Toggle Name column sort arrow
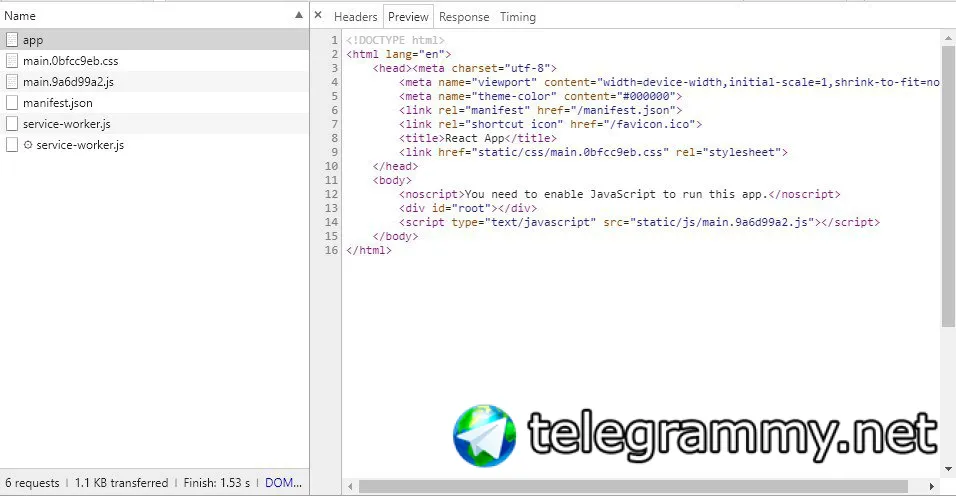956x496 pixels. tap(299, 15)
